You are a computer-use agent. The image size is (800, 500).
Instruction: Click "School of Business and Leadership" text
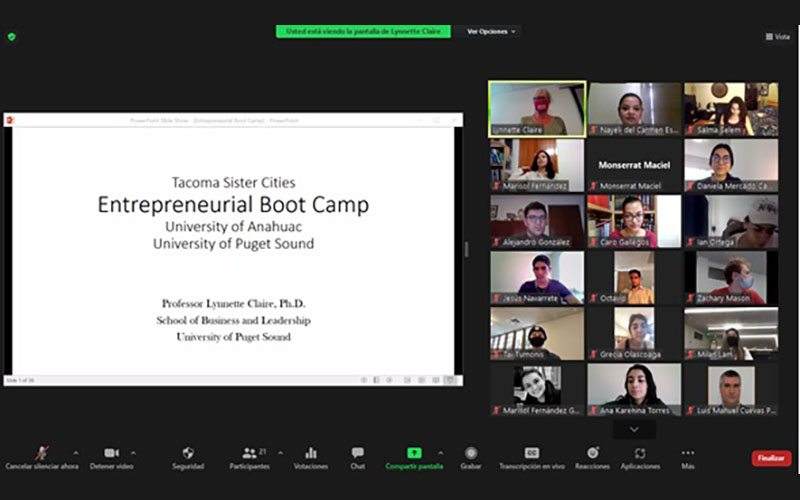tap(233, 320)
